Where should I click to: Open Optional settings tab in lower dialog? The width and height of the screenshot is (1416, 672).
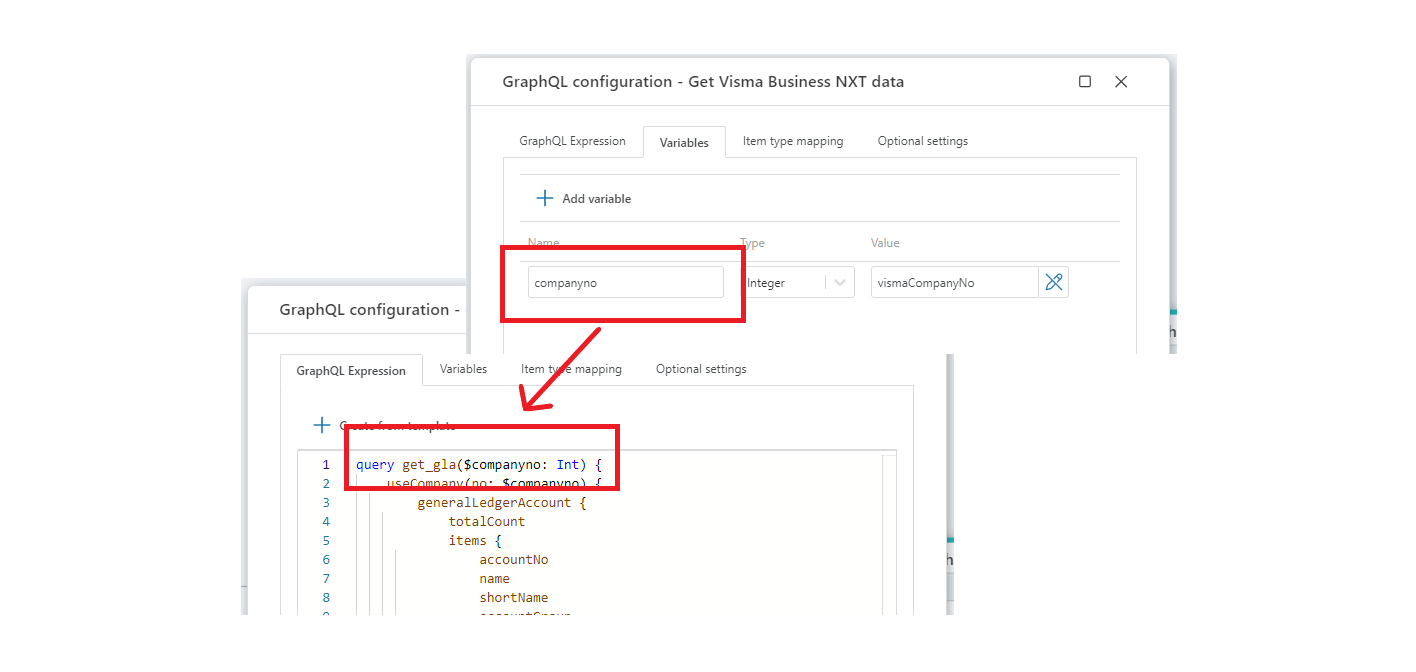(x=701, y=369)
